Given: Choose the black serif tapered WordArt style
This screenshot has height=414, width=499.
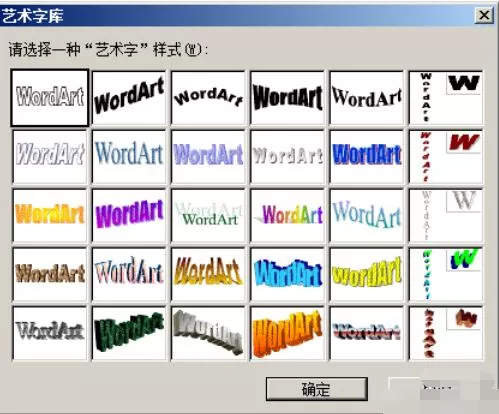Looking at the screenshot, I should 367,97.
